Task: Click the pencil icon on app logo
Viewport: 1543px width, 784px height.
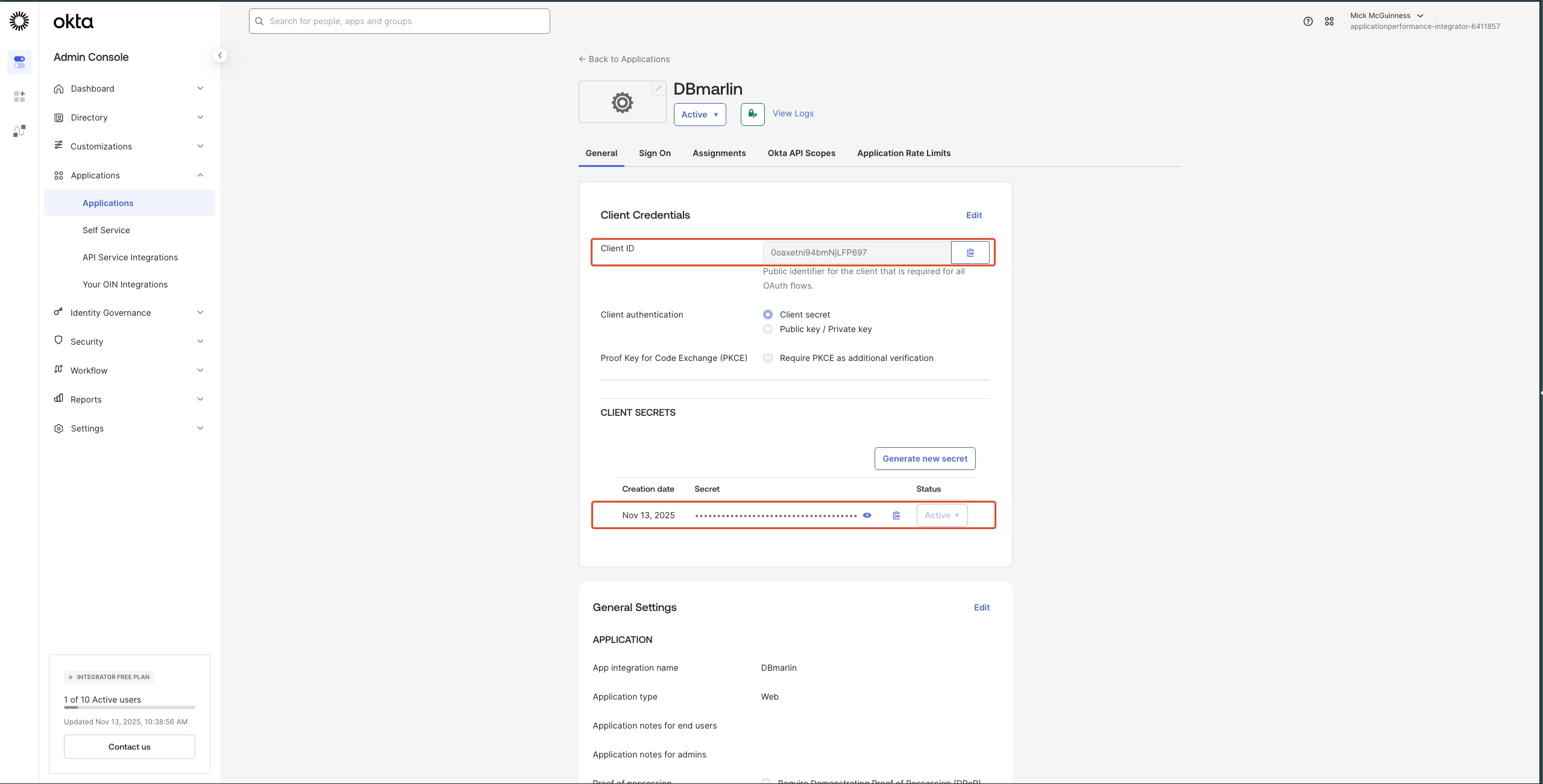Action: 658,89
